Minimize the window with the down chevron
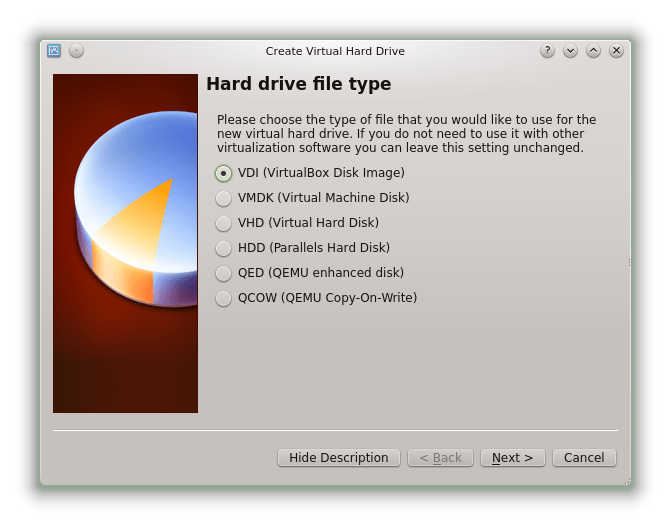 [x=570, y=51]
